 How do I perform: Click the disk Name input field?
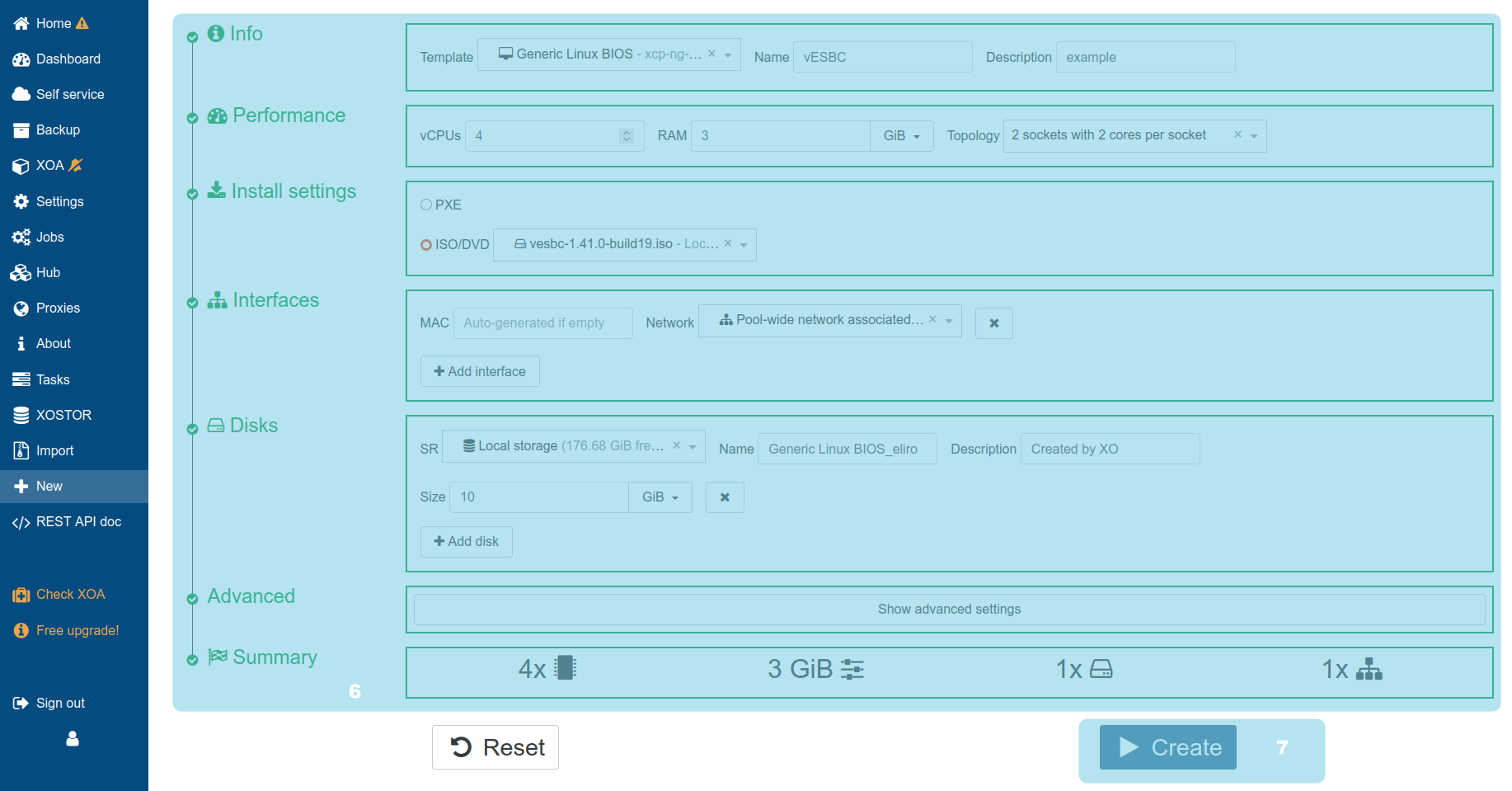[848, 449]
